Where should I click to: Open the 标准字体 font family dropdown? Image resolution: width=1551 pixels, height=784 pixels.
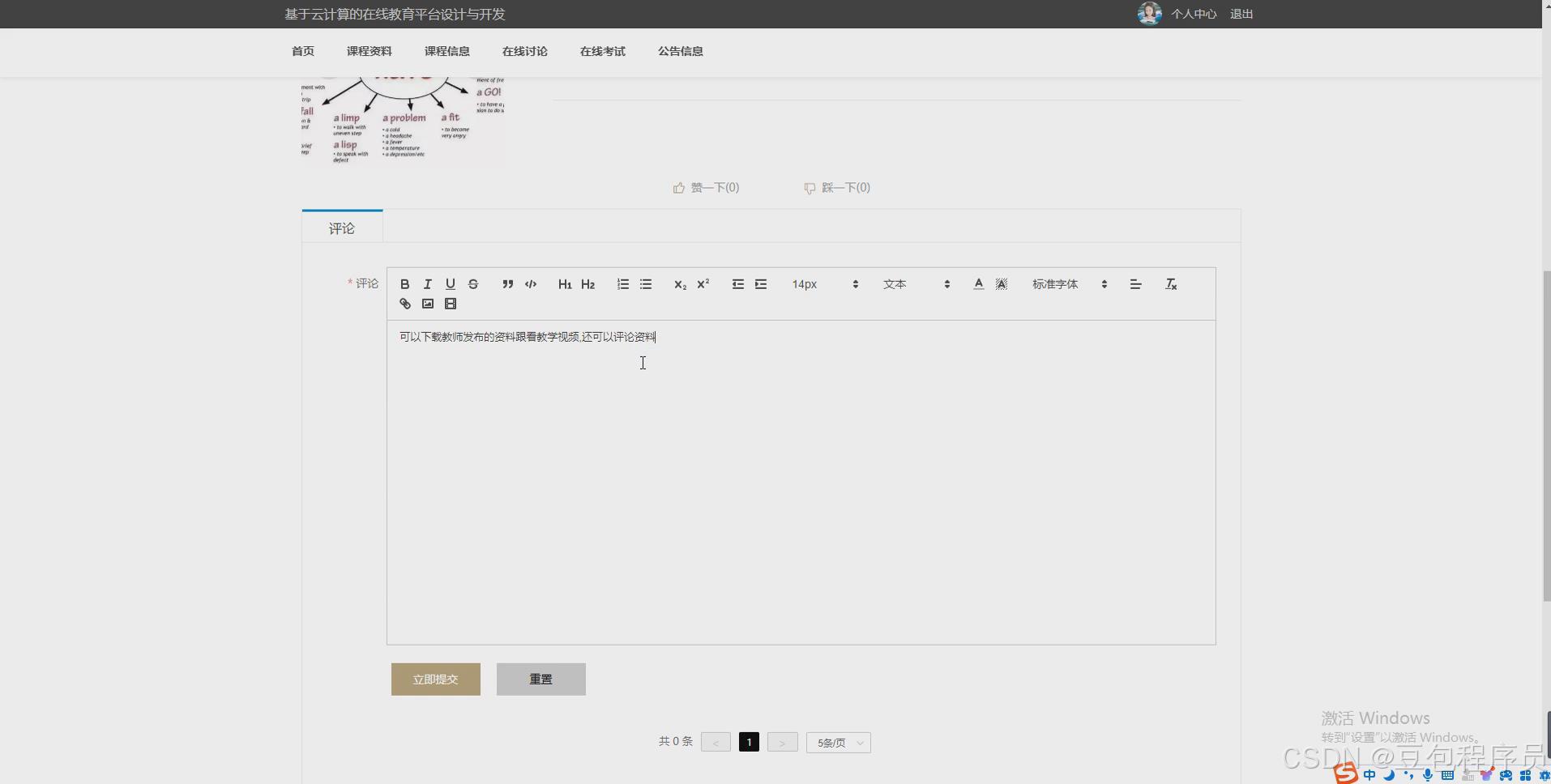point(1066,283)
